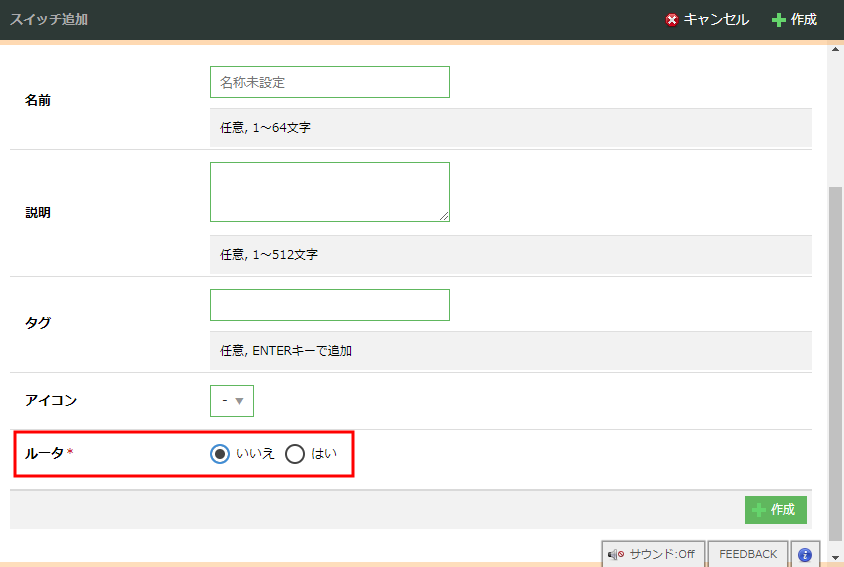The width and height of the screenshot is (844, 567).
Task: Select the はい radio button for ルータ
Action: point(295,454)
